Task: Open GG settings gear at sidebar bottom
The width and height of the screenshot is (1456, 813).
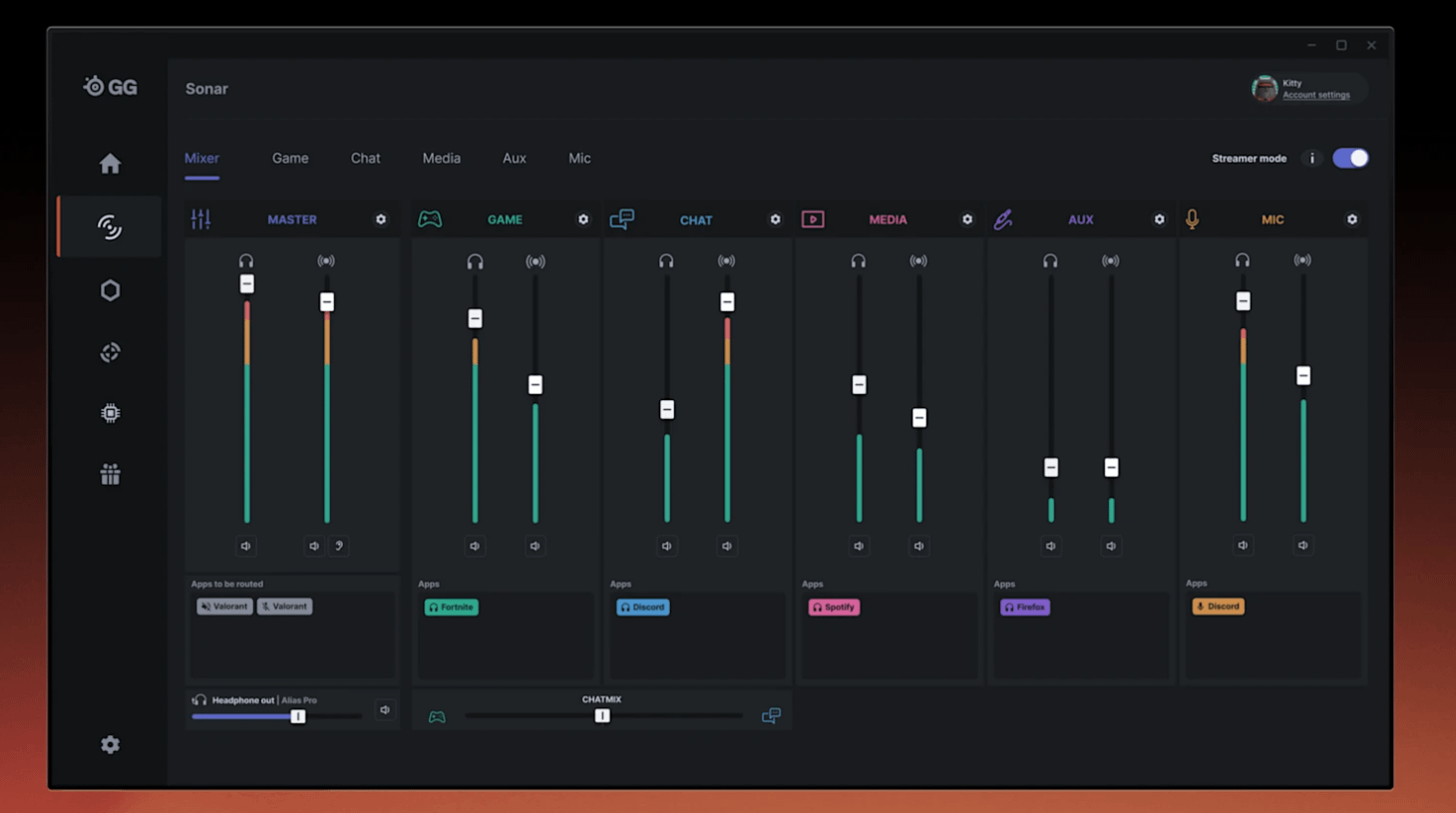Action: 110,745
